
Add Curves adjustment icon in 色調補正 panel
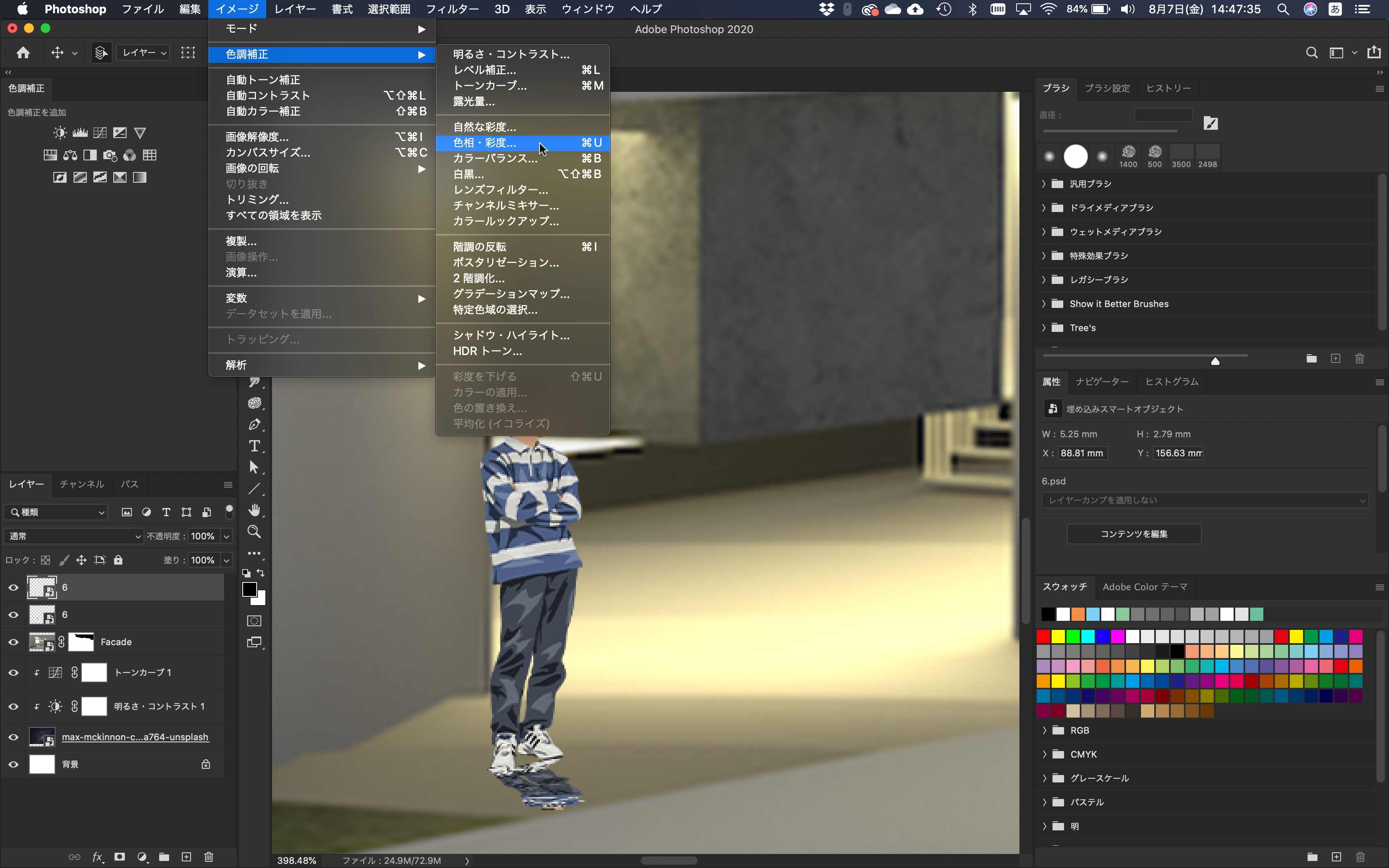(x=100, y=133)
